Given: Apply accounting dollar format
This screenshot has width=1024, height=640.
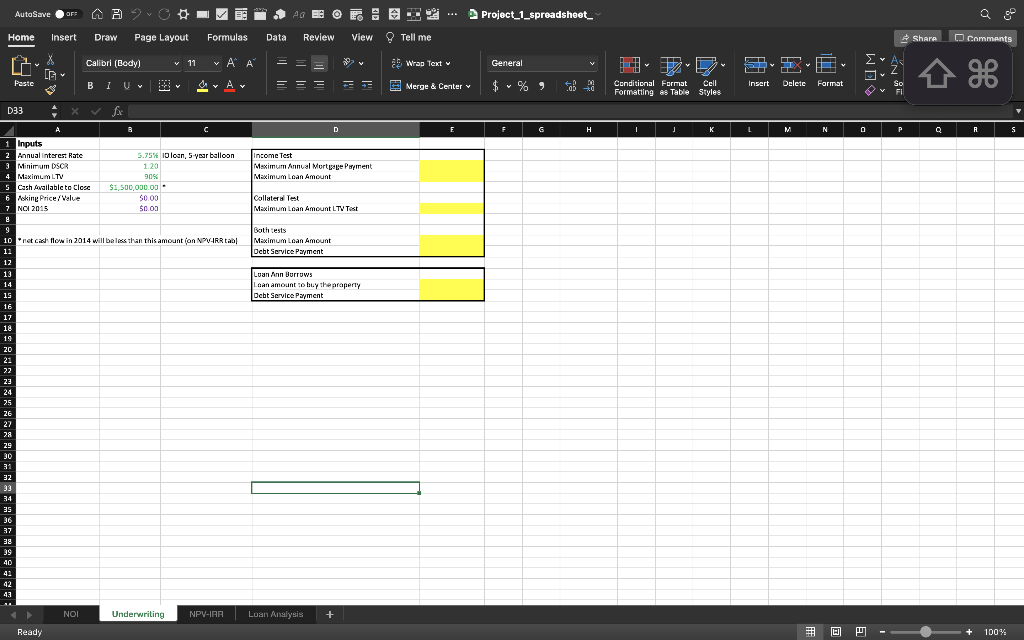Looking at the screenshot, I should point(496,86).
